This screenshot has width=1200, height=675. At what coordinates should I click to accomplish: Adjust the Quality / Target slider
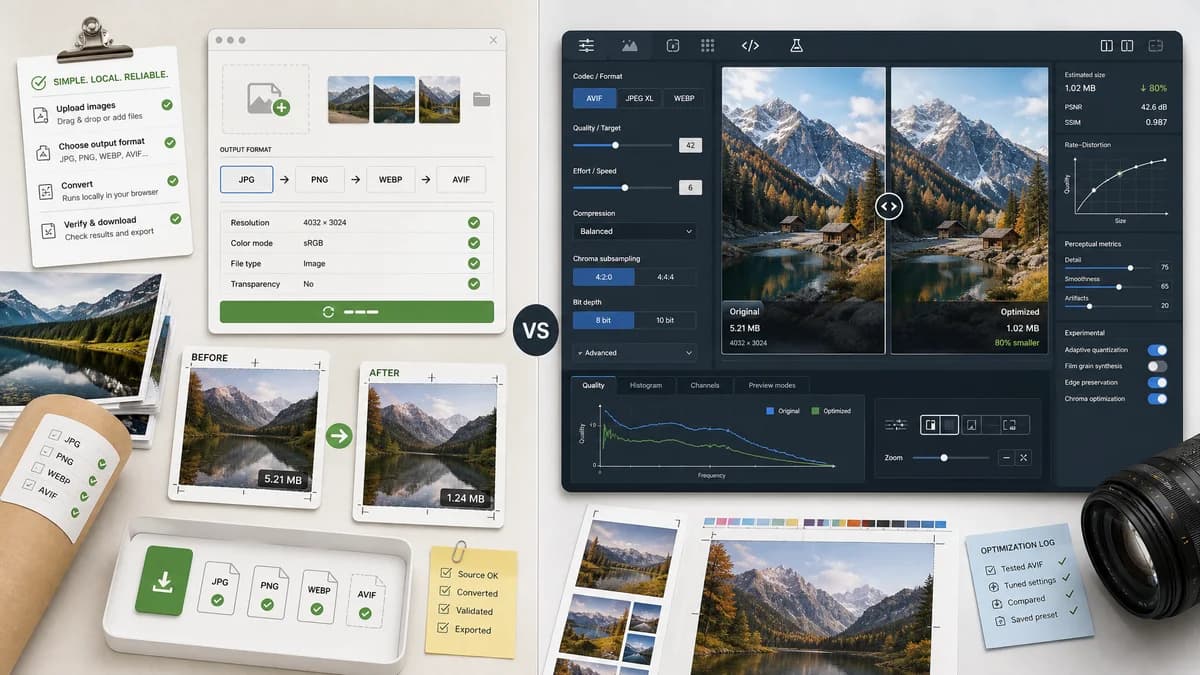(x=622, y=145)
